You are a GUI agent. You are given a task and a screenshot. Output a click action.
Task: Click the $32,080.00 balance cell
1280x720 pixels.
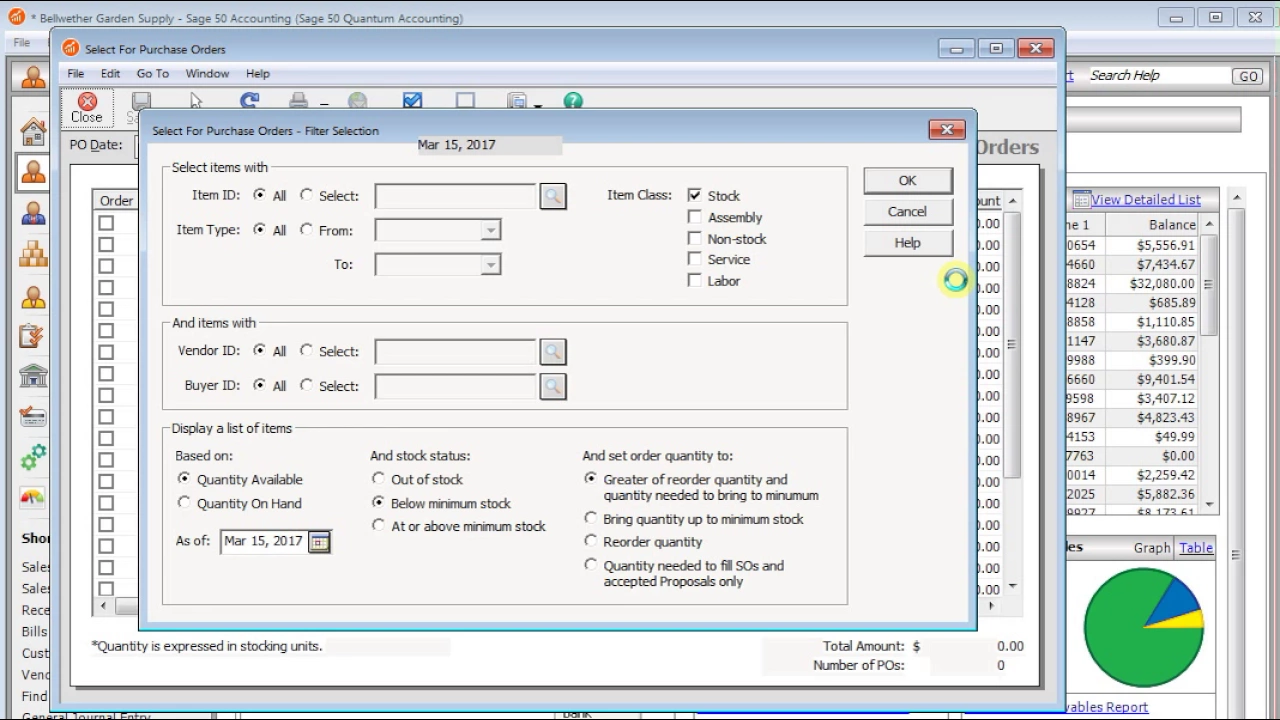click(1162, 284)
